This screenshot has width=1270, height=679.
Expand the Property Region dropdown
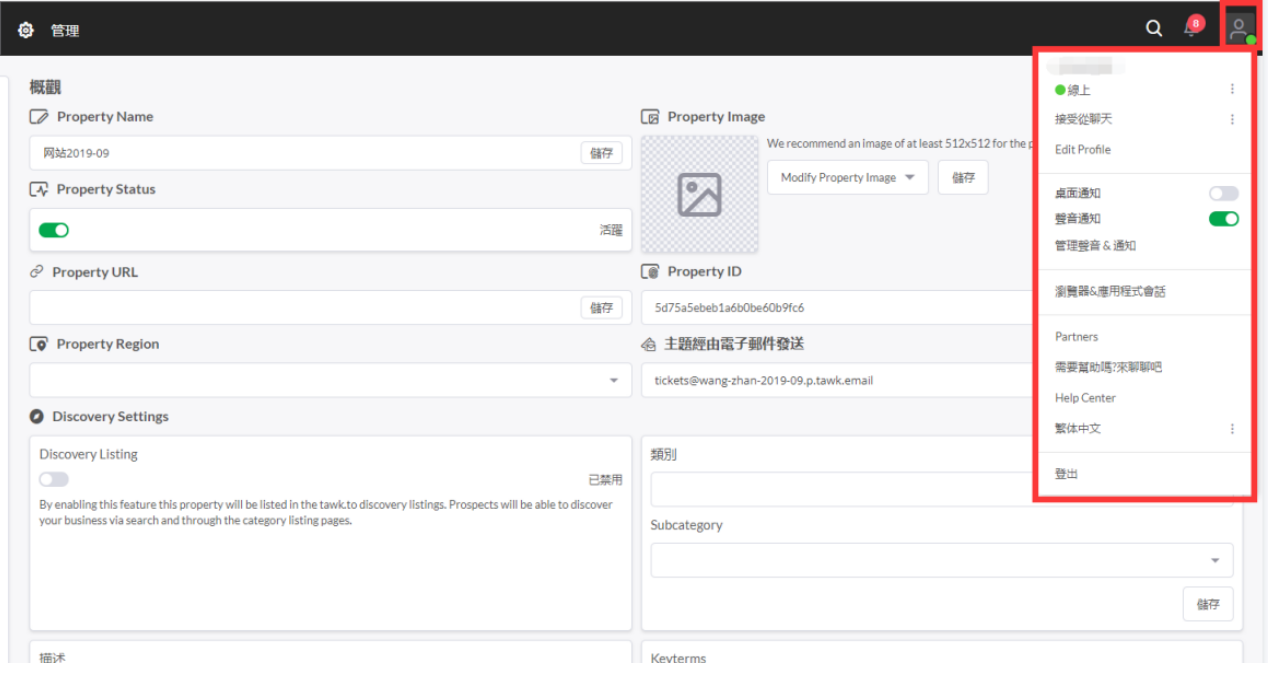click(x=613, y=381)
